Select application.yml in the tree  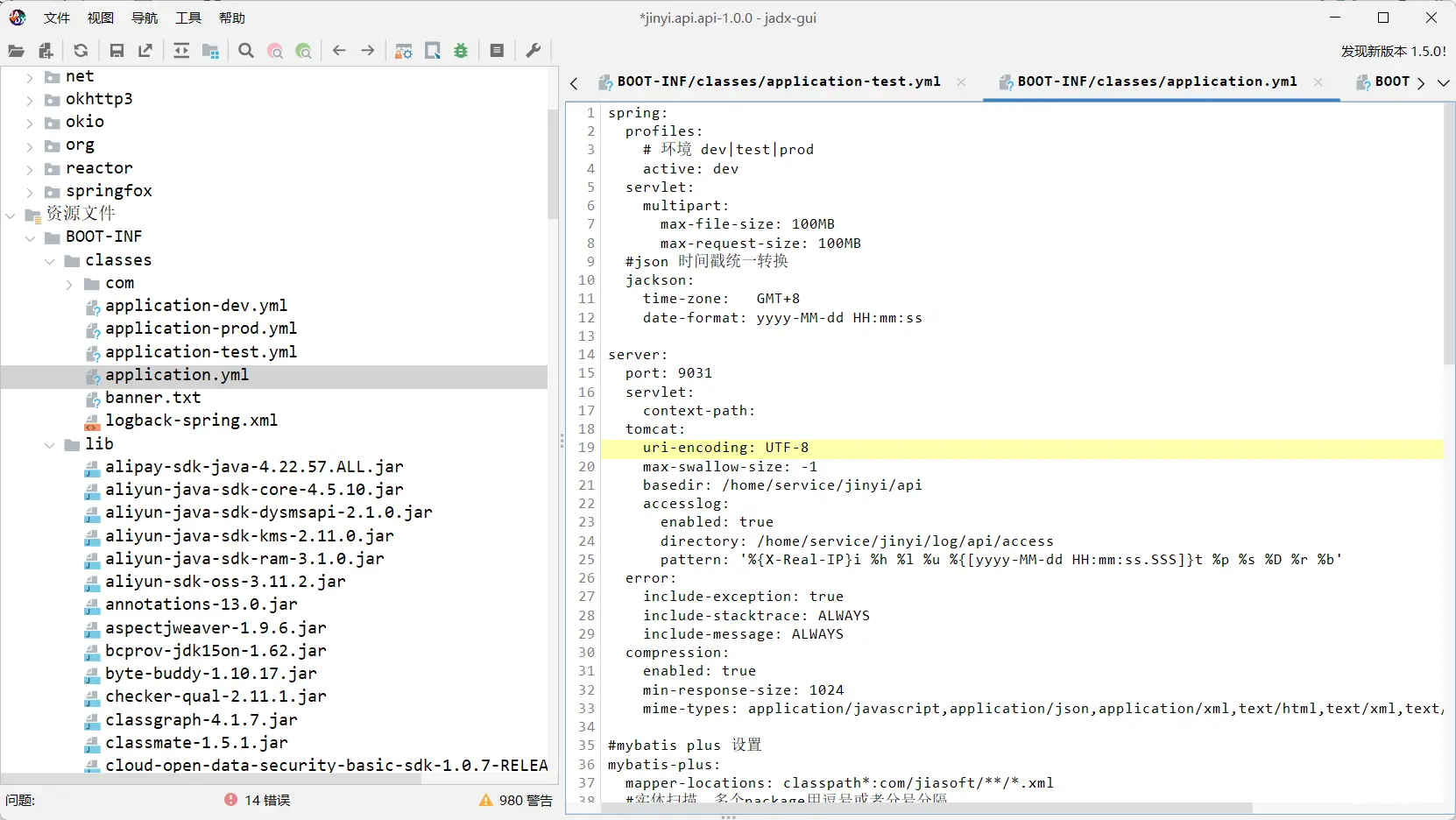pyautogui.click(x=177, y=375)
